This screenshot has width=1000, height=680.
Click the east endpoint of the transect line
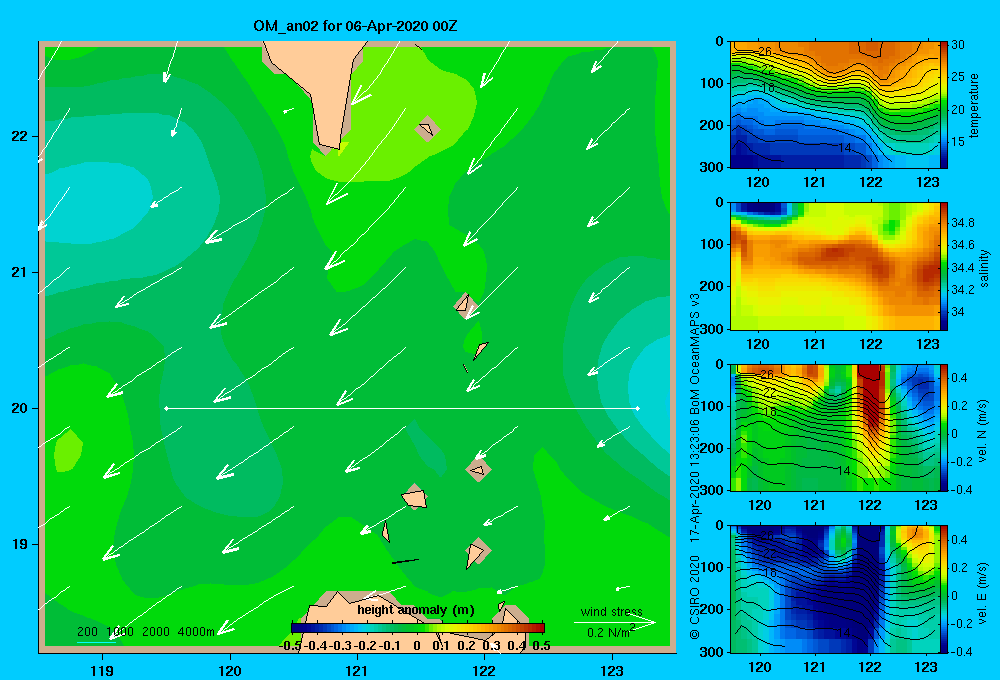point(638,408)
